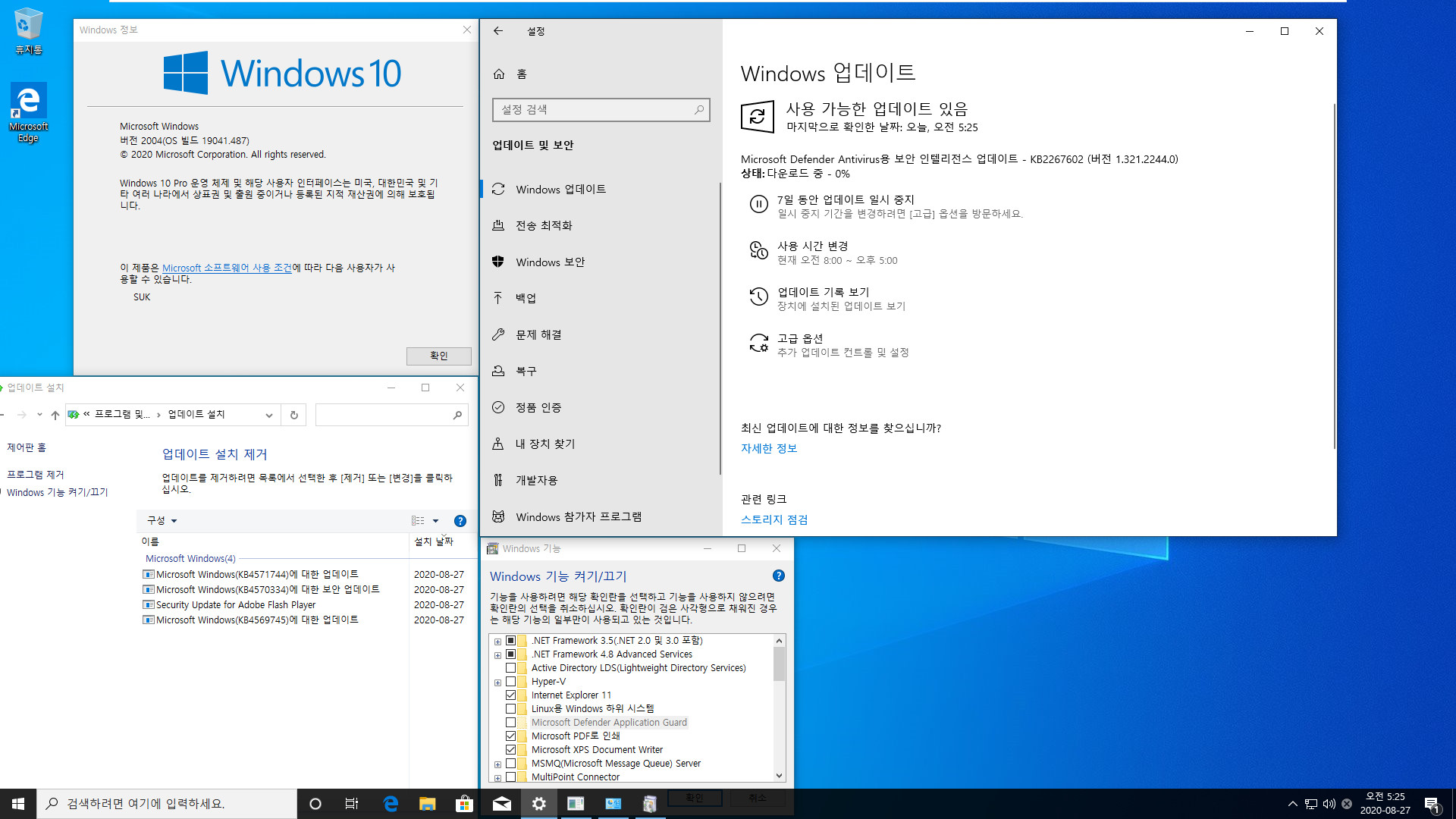Expand MSMQ Server tree node
This screenshot has height=819, width=1456.
(497, 764)
